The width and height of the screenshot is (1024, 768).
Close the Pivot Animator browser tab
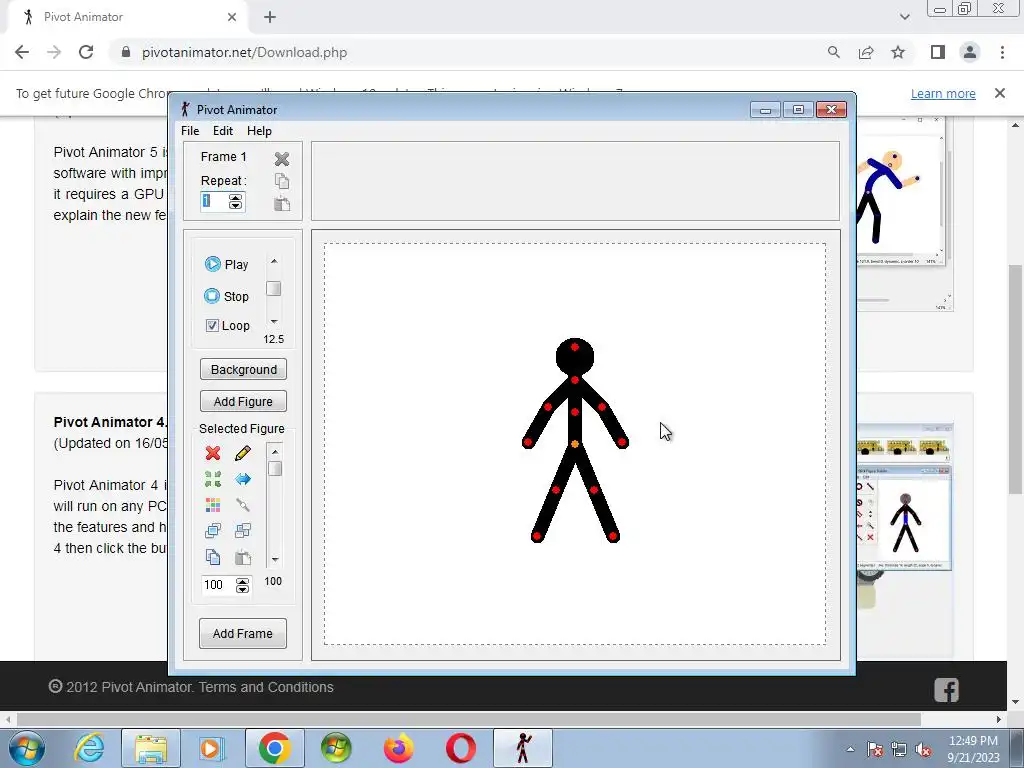coord(232,17)
